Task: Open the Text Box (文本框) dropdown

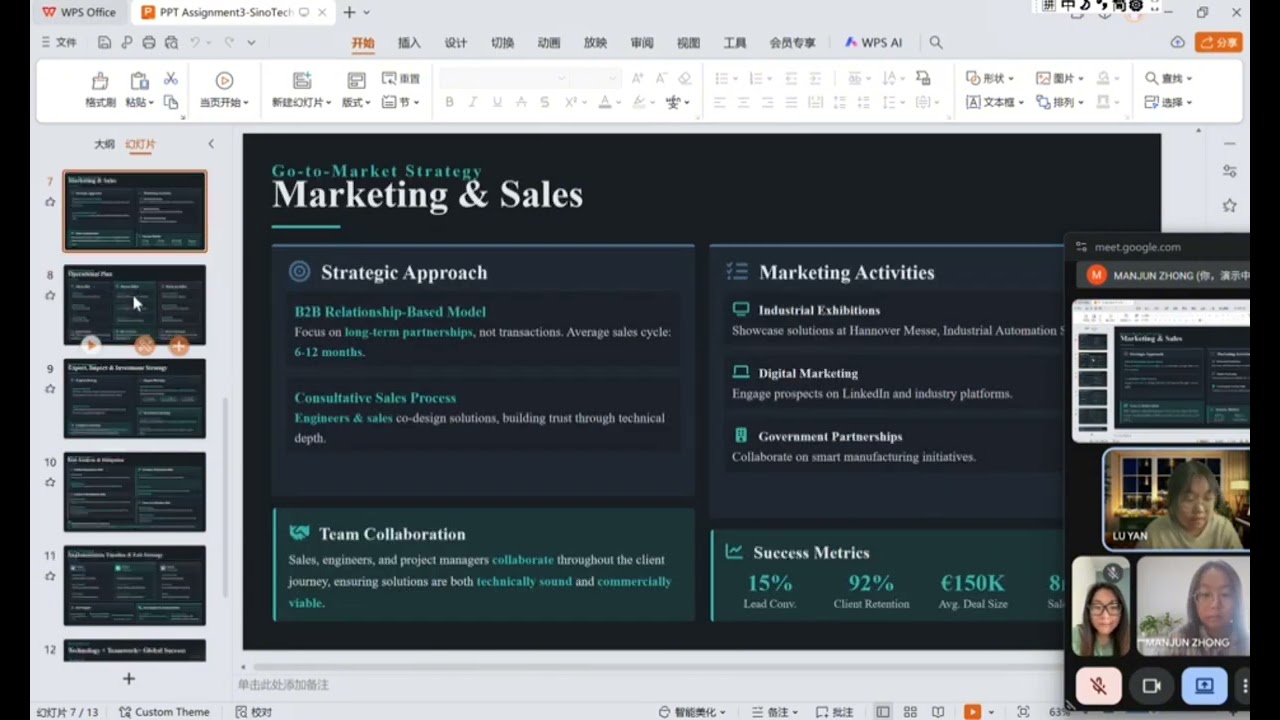Action: coord(995,102)
